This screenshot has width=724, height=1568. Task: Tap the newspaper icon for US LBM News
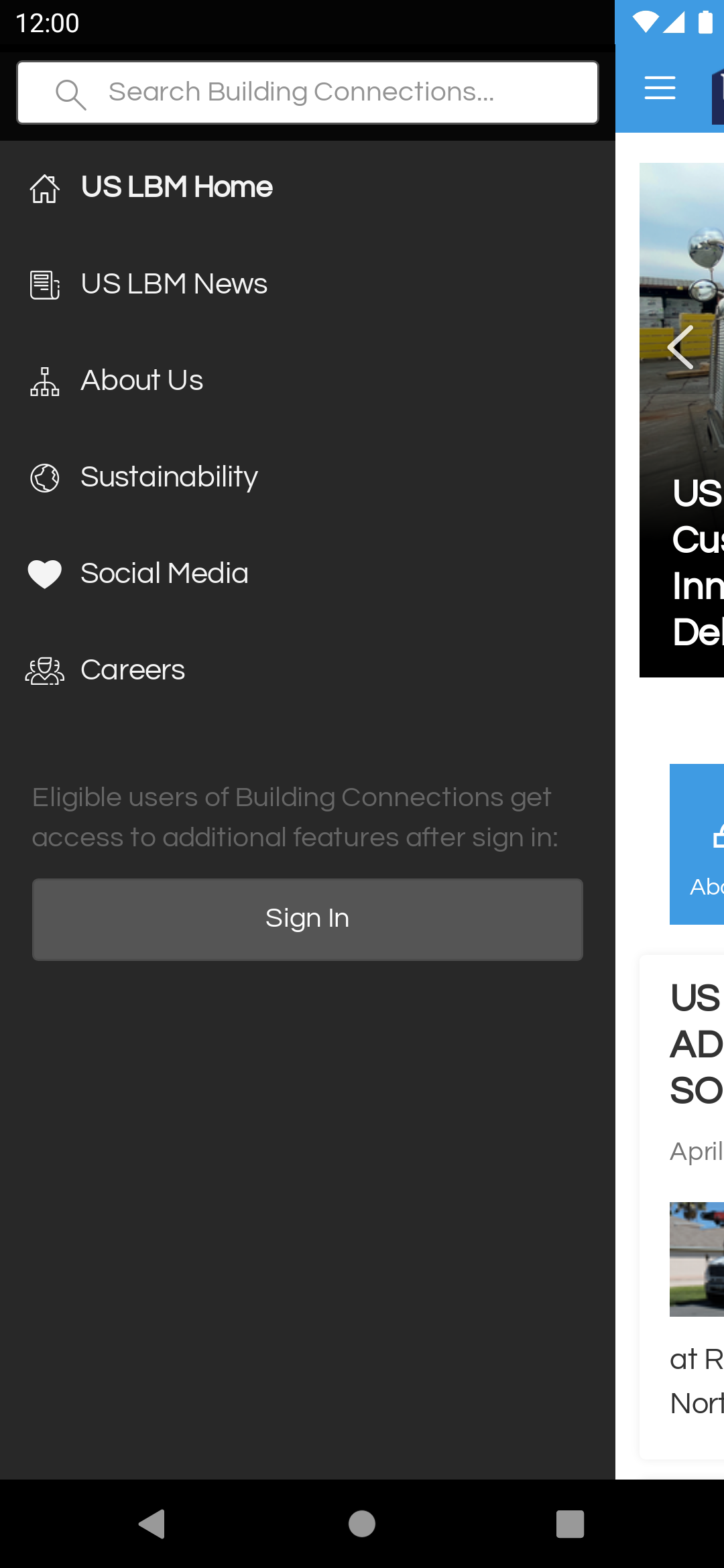click(45, 285)
